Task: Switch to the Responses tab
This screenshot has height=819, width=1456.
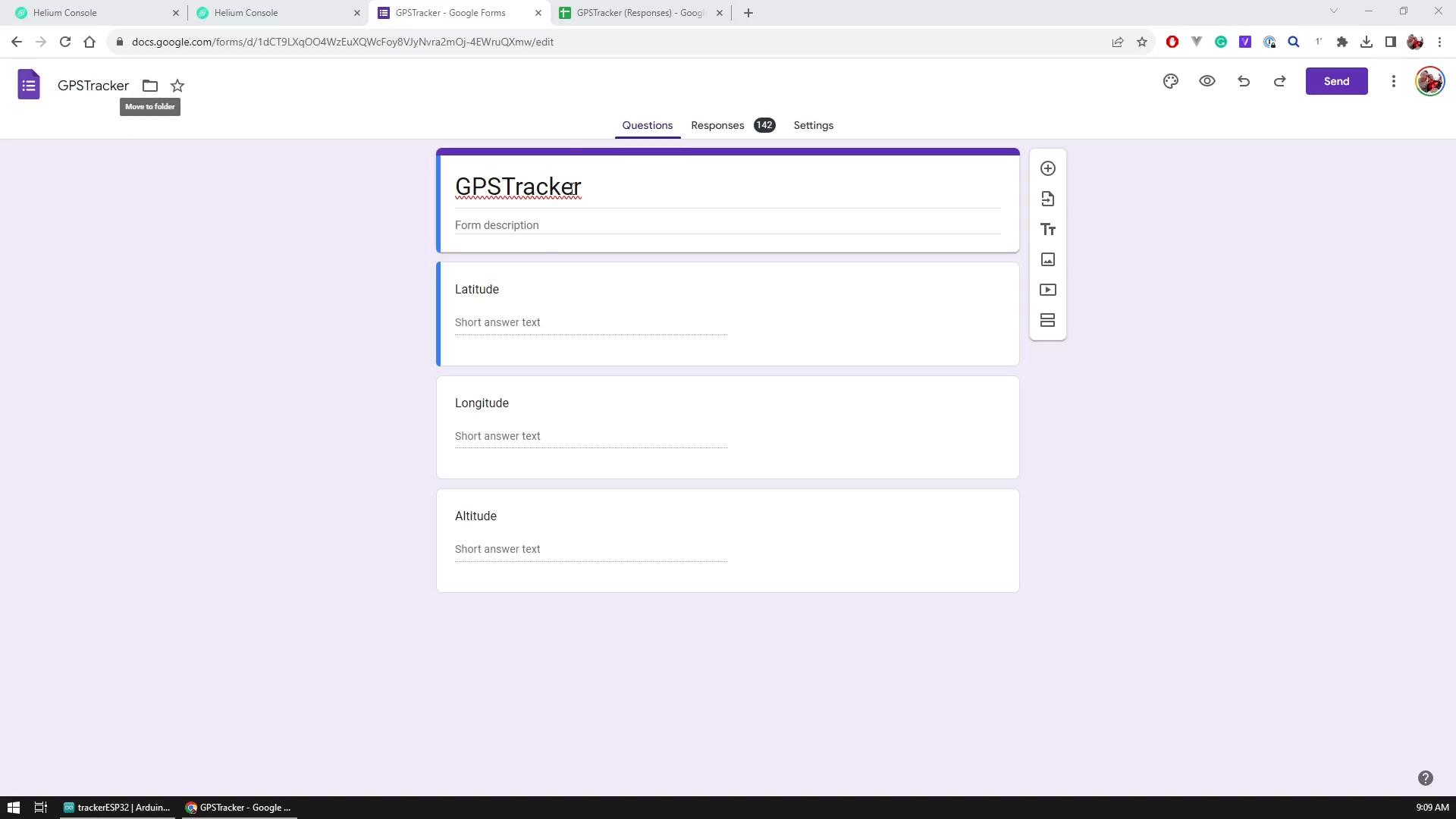Action: (x=718, y=125)
